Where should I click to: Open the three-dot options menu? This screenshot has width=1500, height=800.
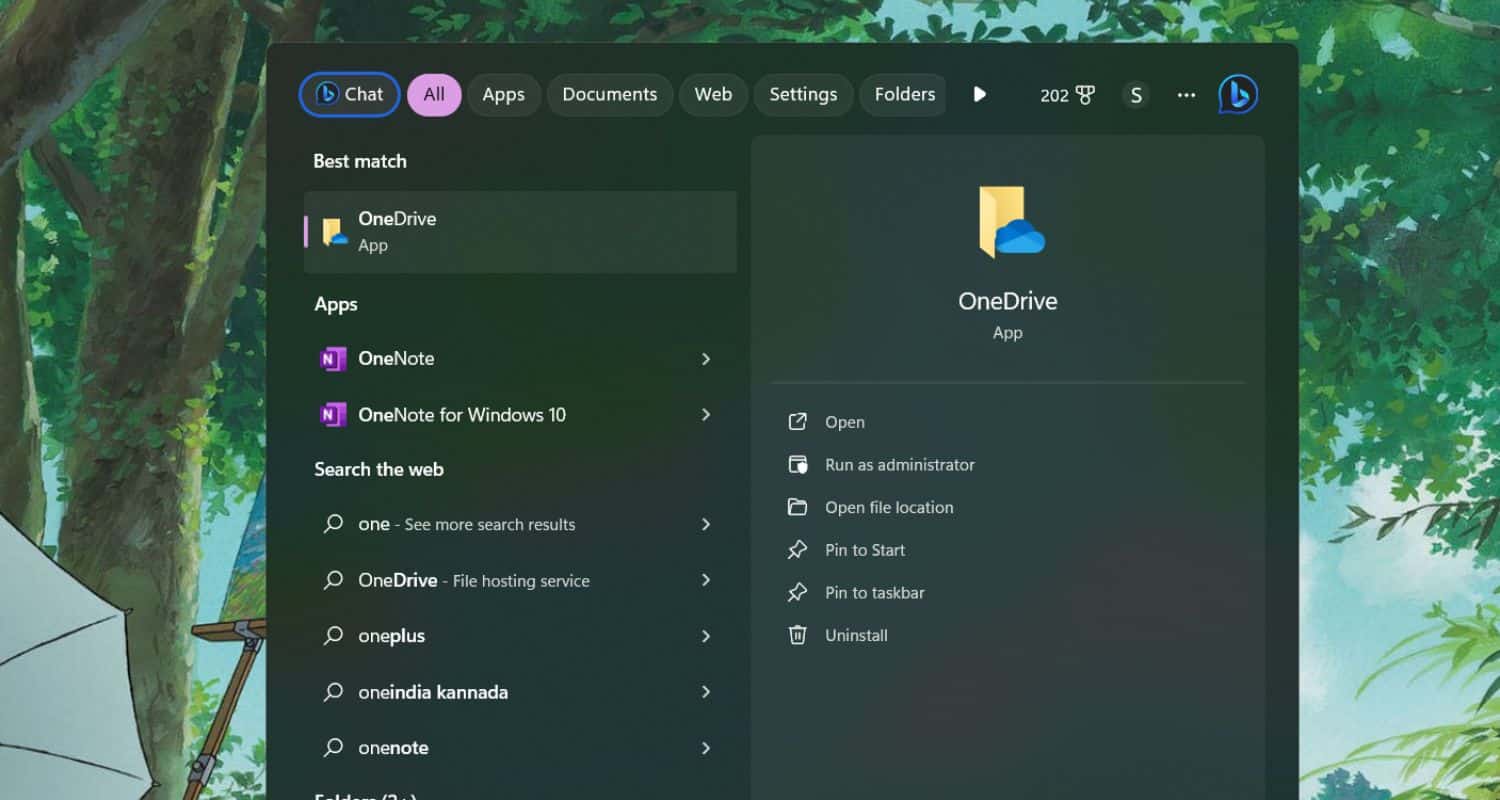pos(1186,95)
